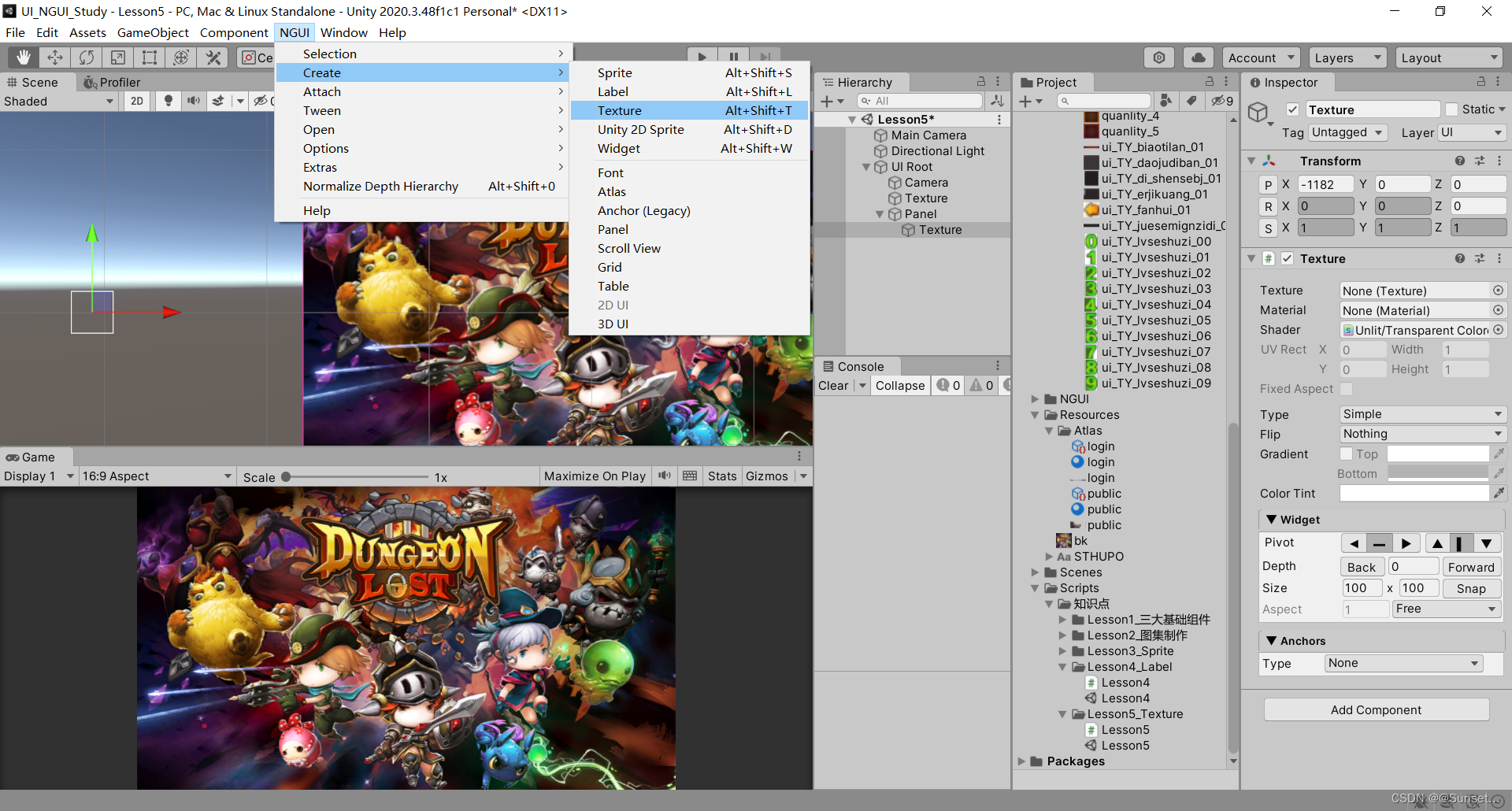Click the Play button
The image size is (1512, 811).
tap(702, 56)
